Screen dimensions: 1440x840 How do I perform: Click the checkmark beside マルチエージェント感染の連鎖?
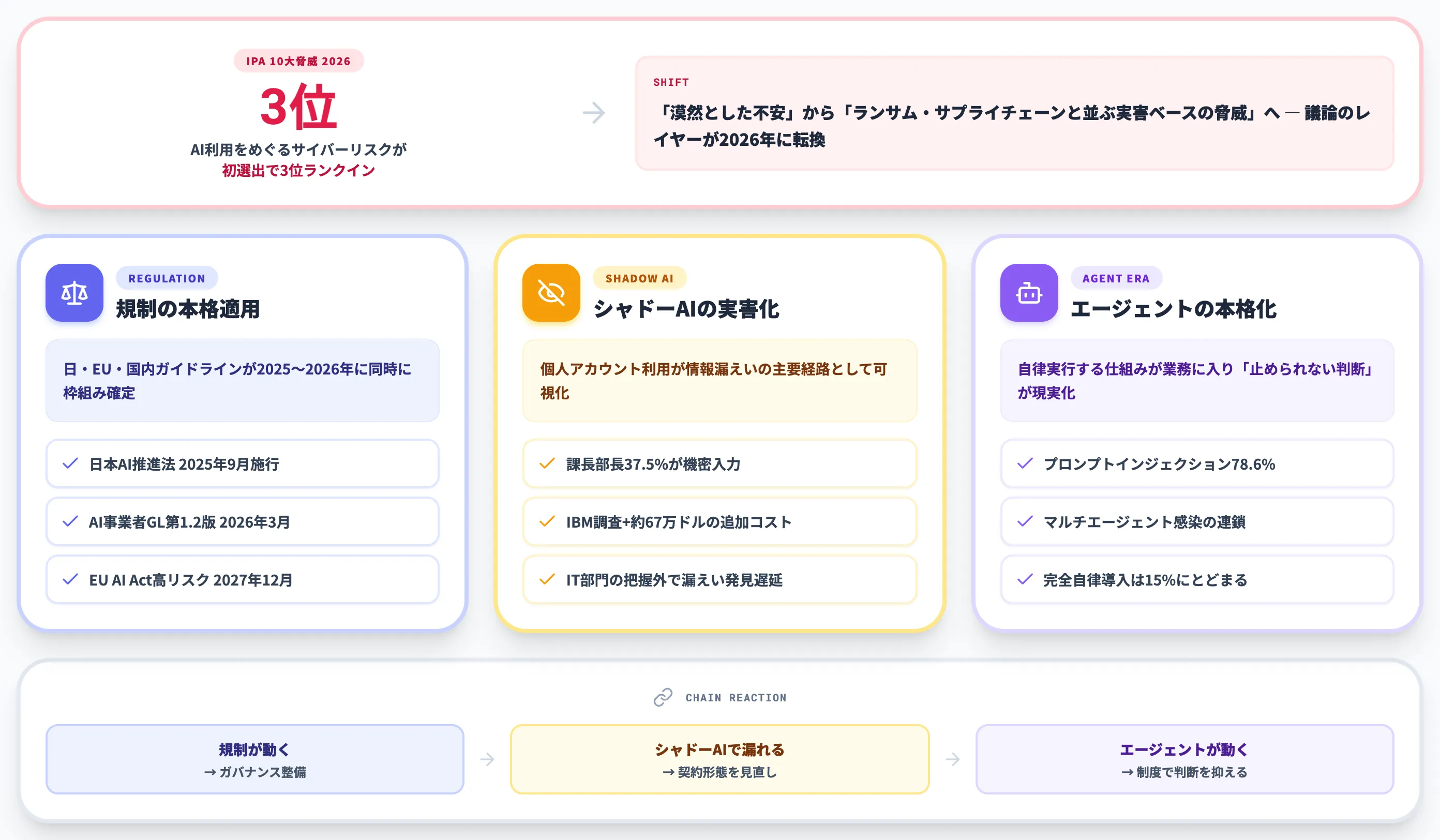pyautogui.click(x=1025, y=521)
